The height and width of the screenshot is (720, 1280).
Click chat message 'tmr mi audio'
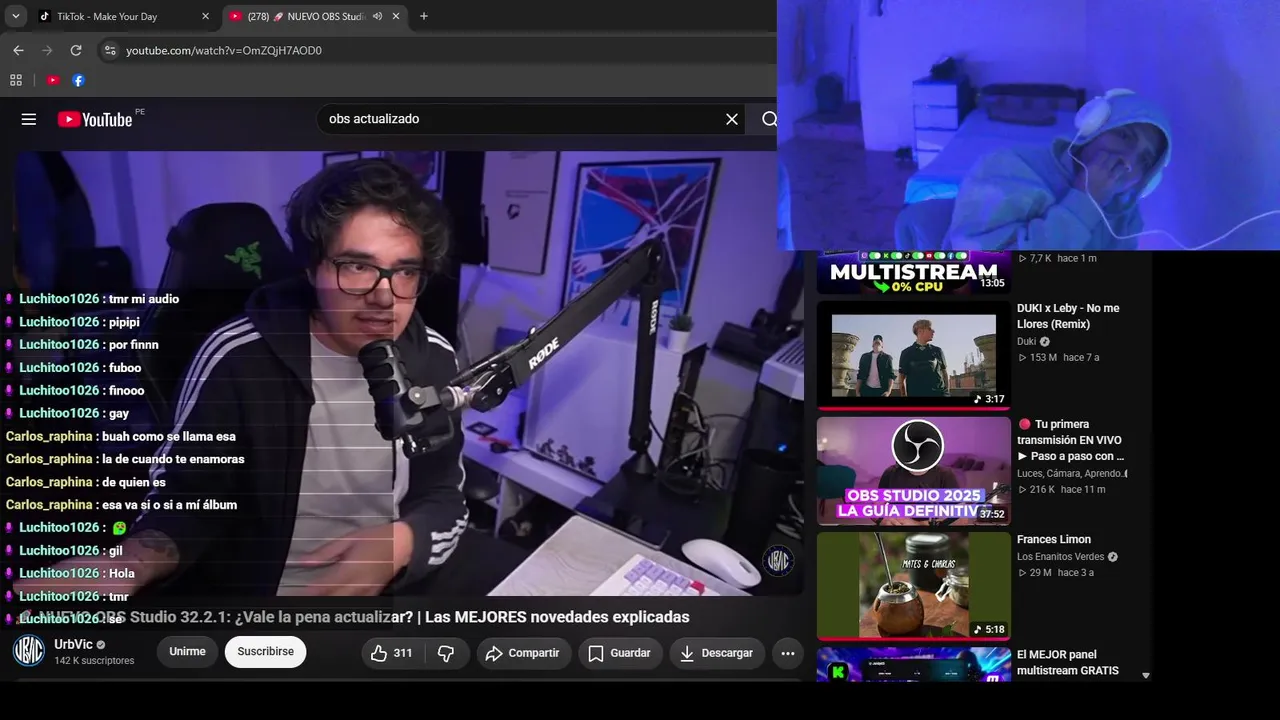[144, 299]
